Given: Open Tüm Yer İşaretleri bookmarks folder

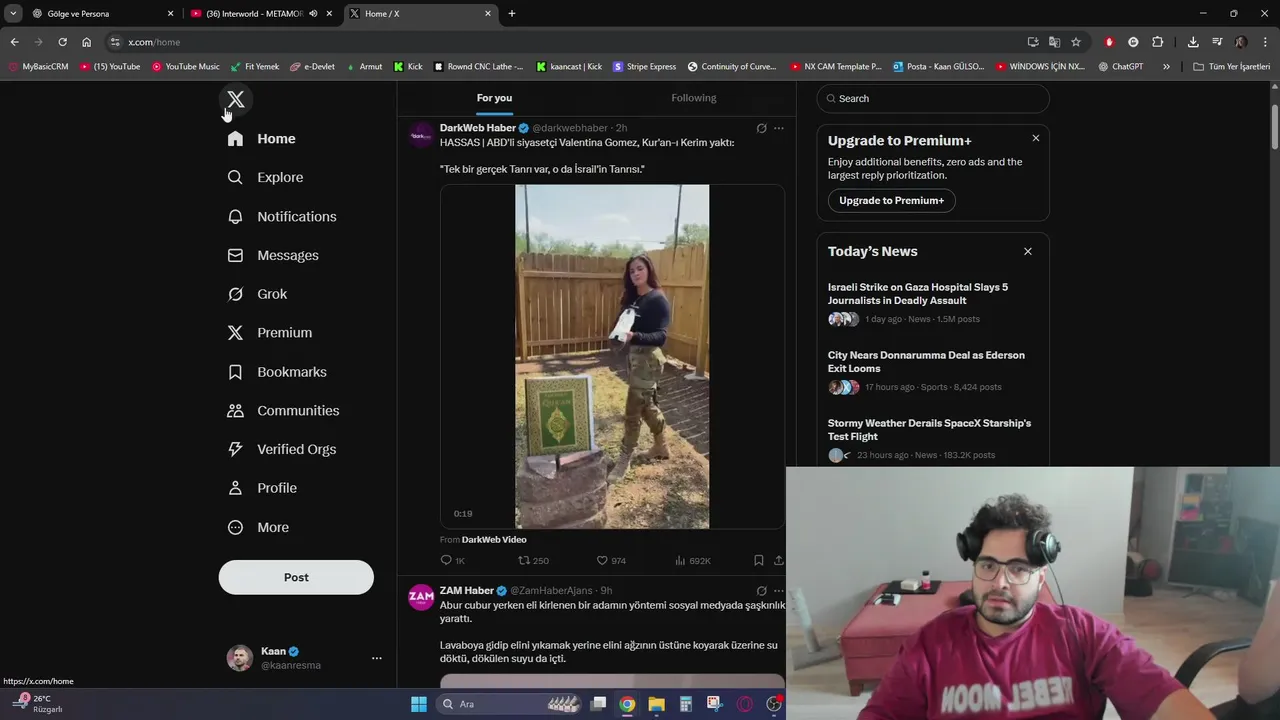Looking at the screenshot, I should click(x=1232, y=67).
